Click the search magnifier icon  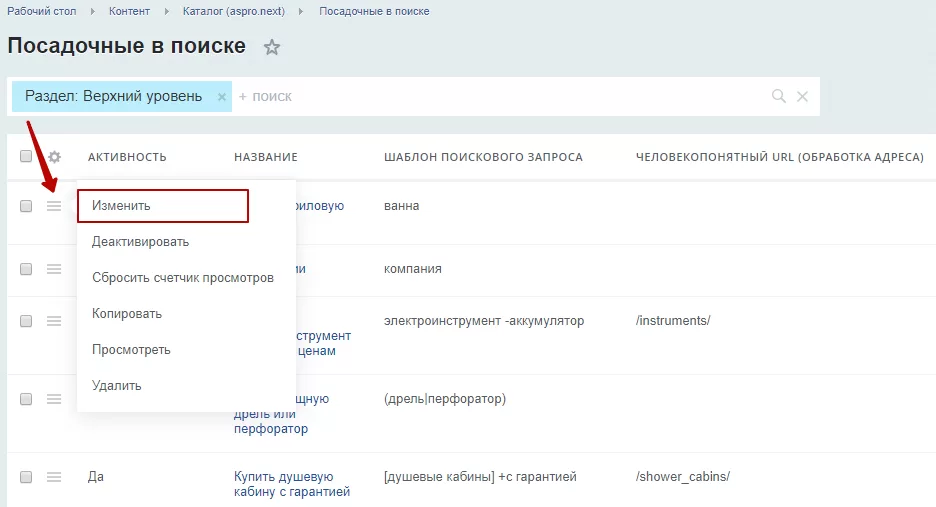[778, 96]
